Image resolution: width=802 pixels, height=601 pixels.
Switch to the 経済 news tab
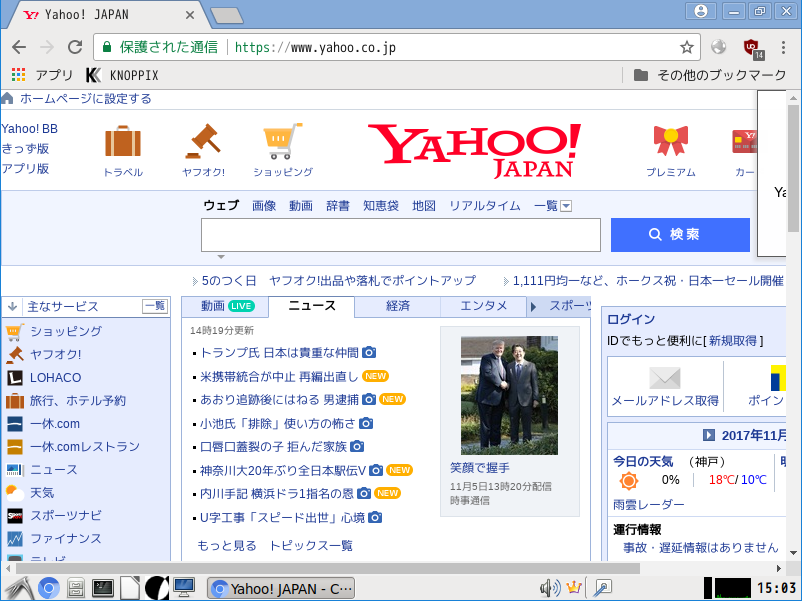pos(397,306)
